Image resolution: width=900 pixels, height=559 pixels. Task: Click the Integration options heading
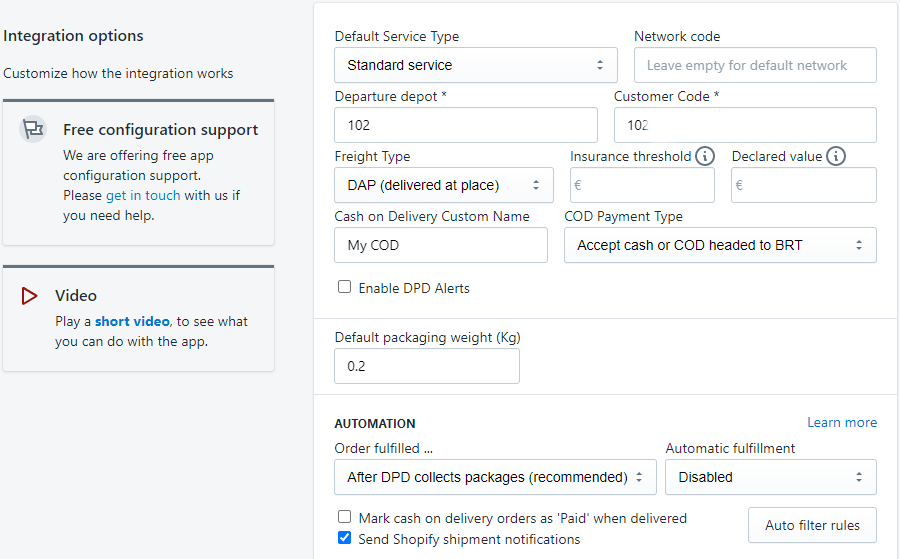(x=73, y=36)
